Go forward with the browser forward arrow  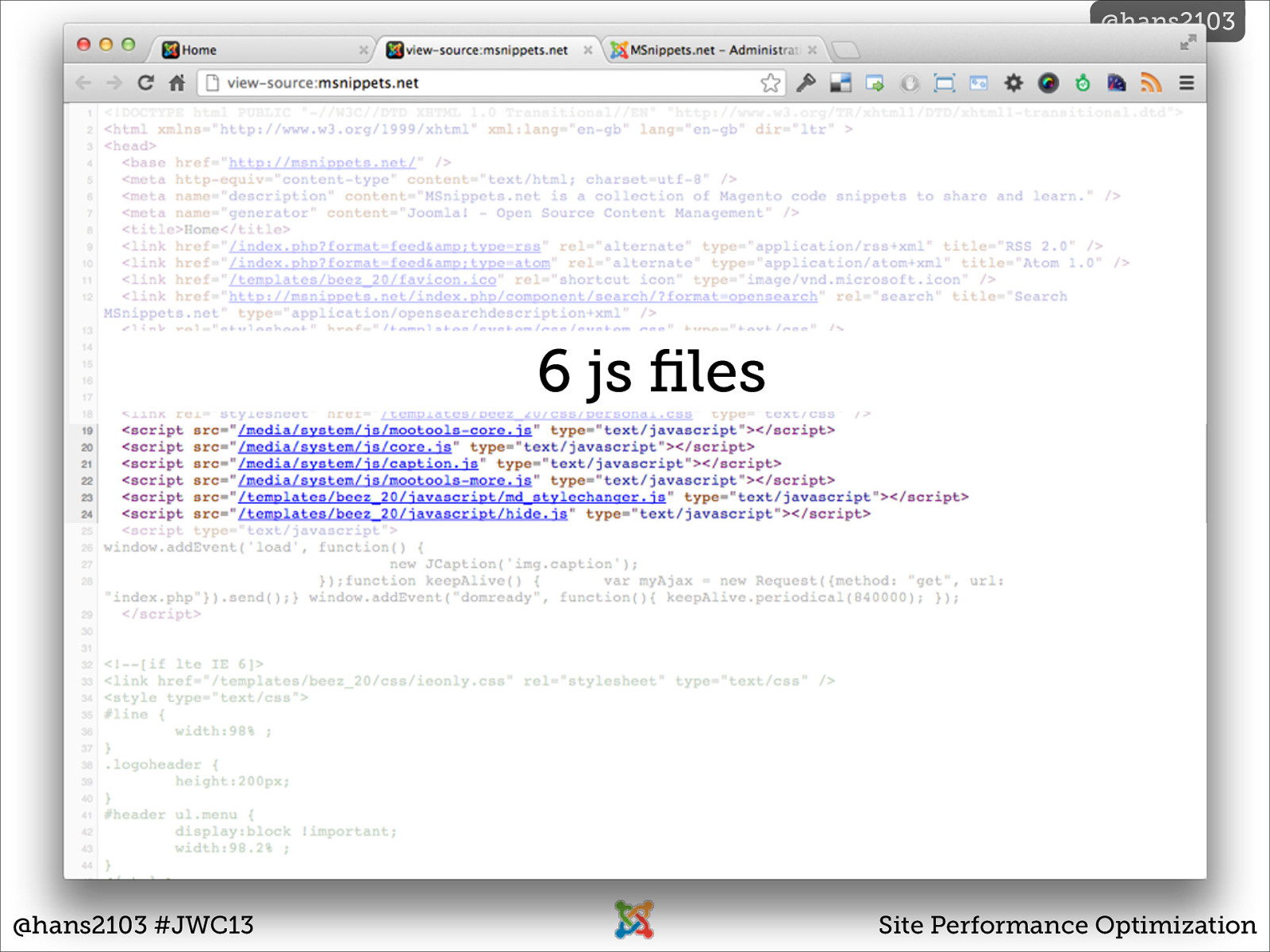(114, 83)
